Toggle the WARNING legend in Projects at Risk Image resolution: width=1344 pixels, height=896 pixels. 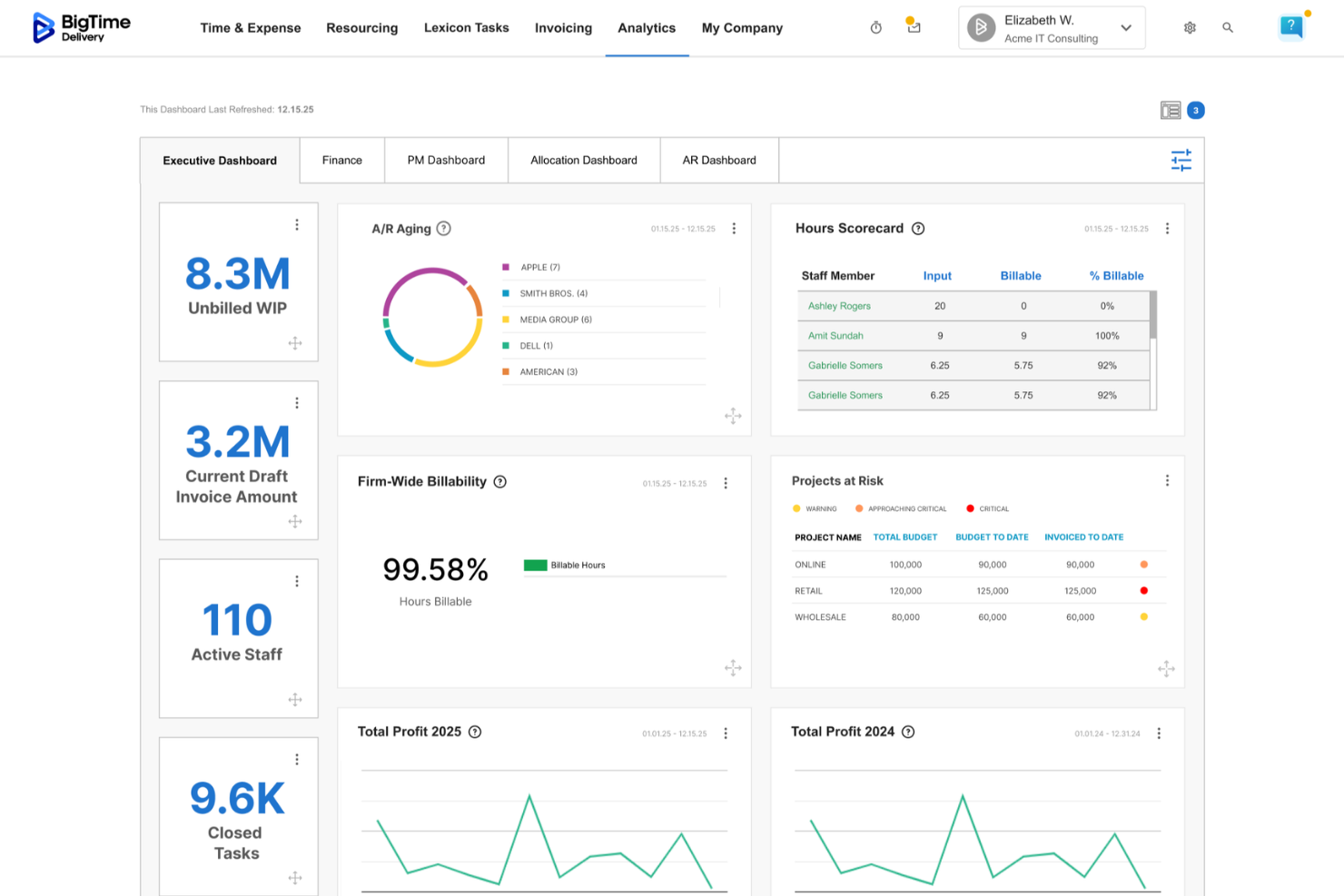(815, 508)
